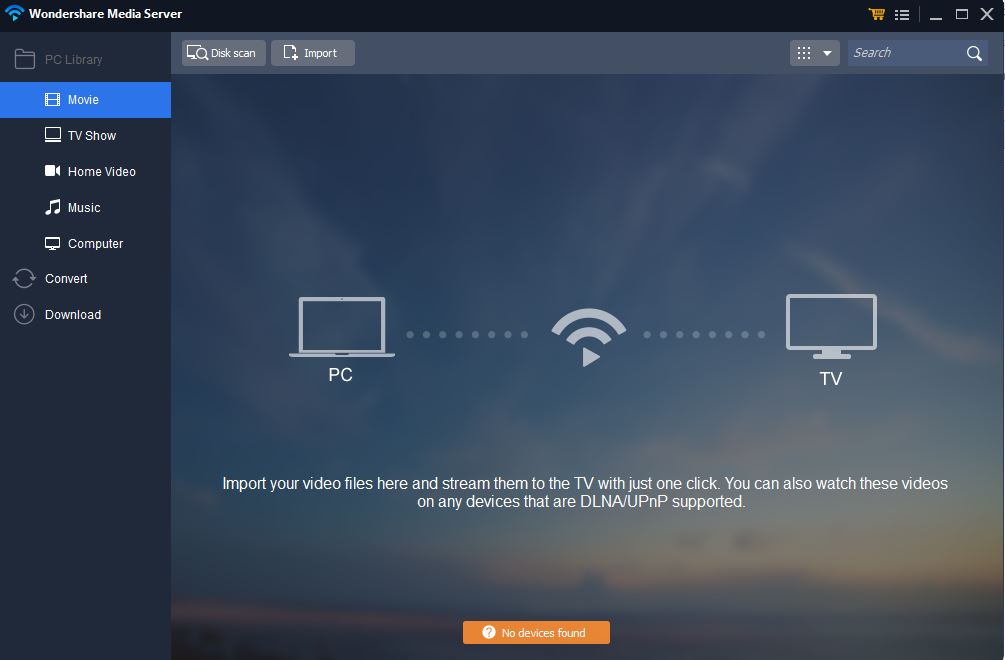Select Movie in the sidebar
This screenshot has width=1005, height=660.
(x=85, y=100)
